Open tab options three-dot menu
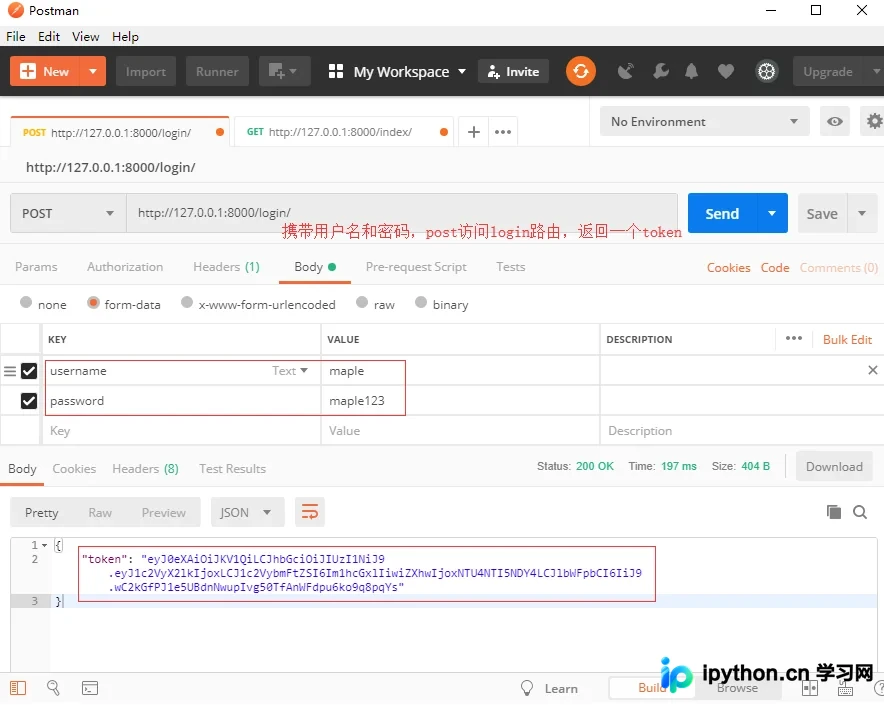This screenshot has width=884, height=705. (503, 132)
